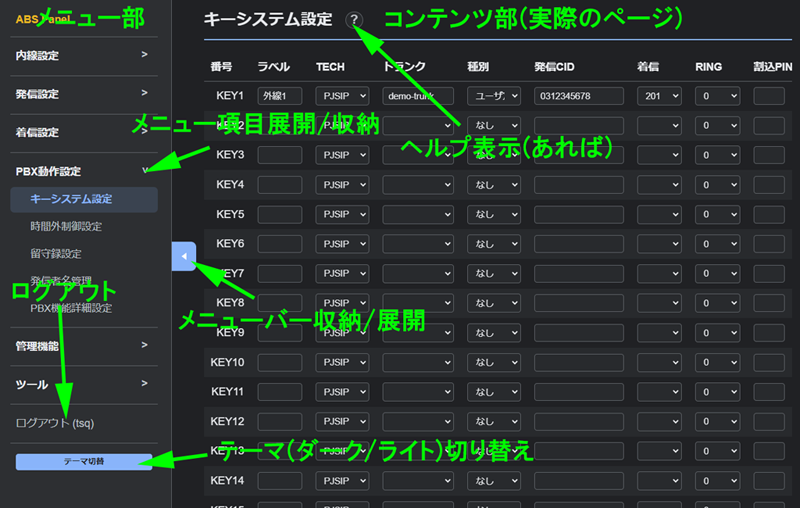Screen dimensions: 800x508
Task: Toggle theme with テーマ切替 button
Action: 84,461
